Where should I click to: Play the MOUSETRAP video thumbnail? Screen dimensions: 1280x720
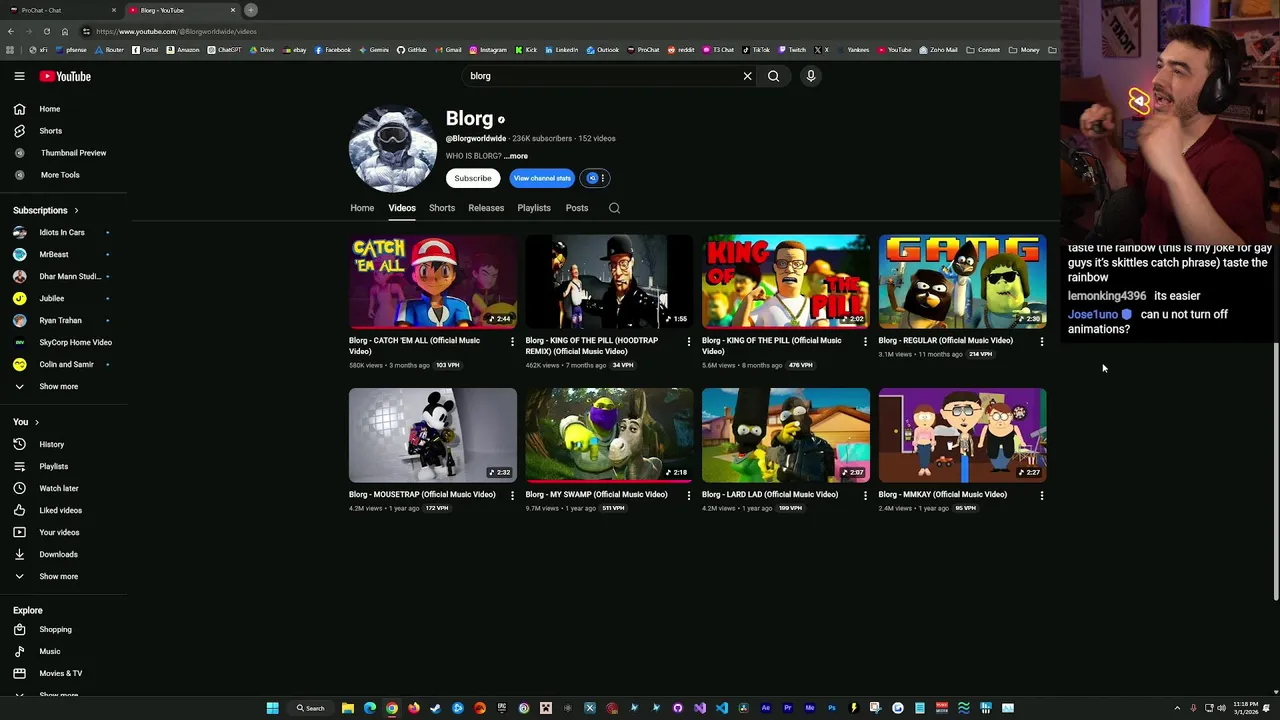(433, 435)
